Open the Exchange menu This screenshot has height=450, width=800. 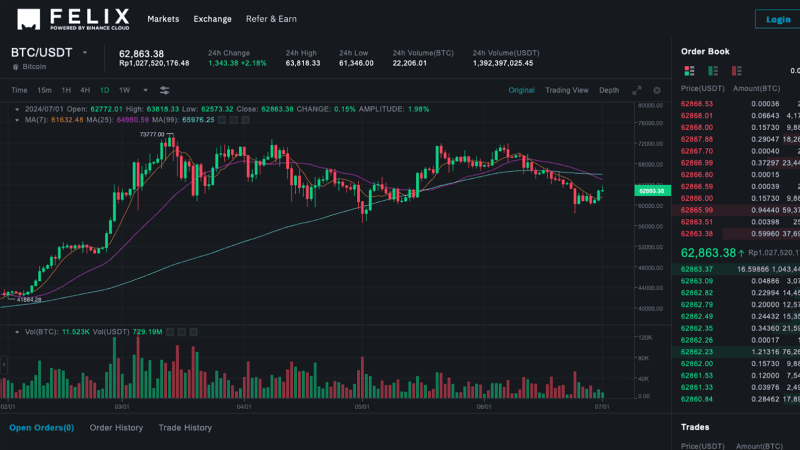[212, 19]
